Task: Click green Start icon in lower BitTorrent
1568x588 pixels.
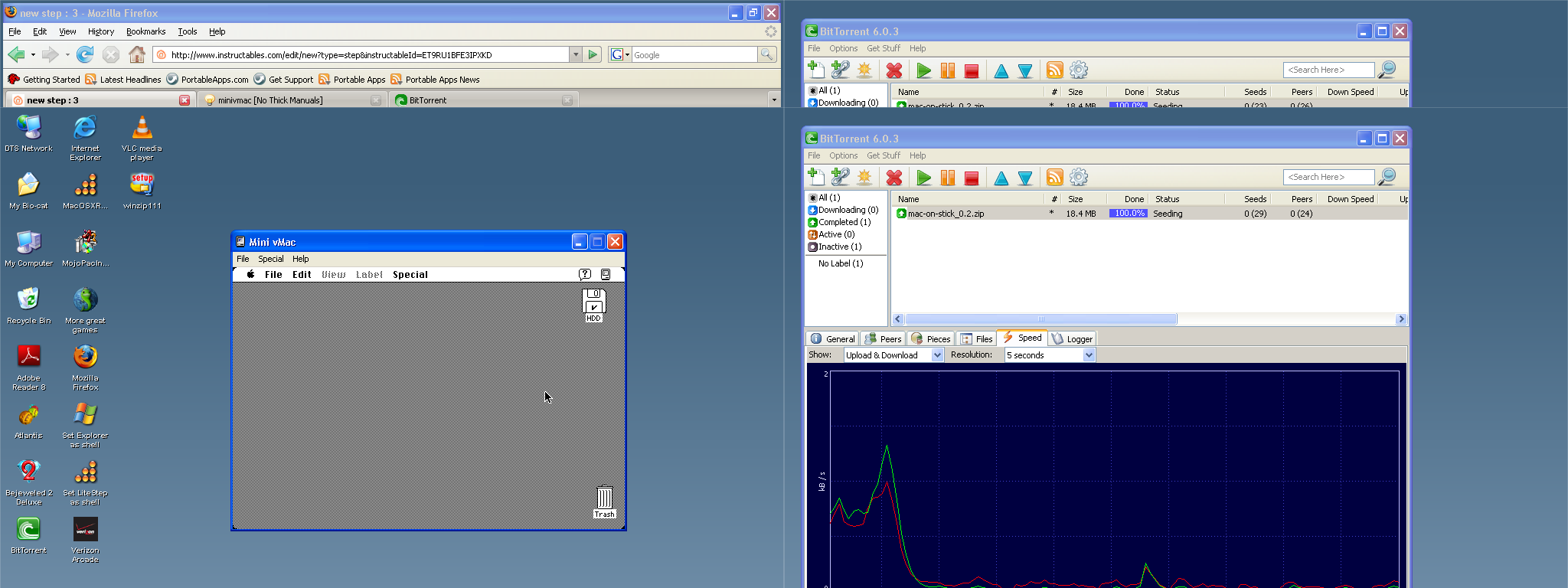Action: (924, 178)
